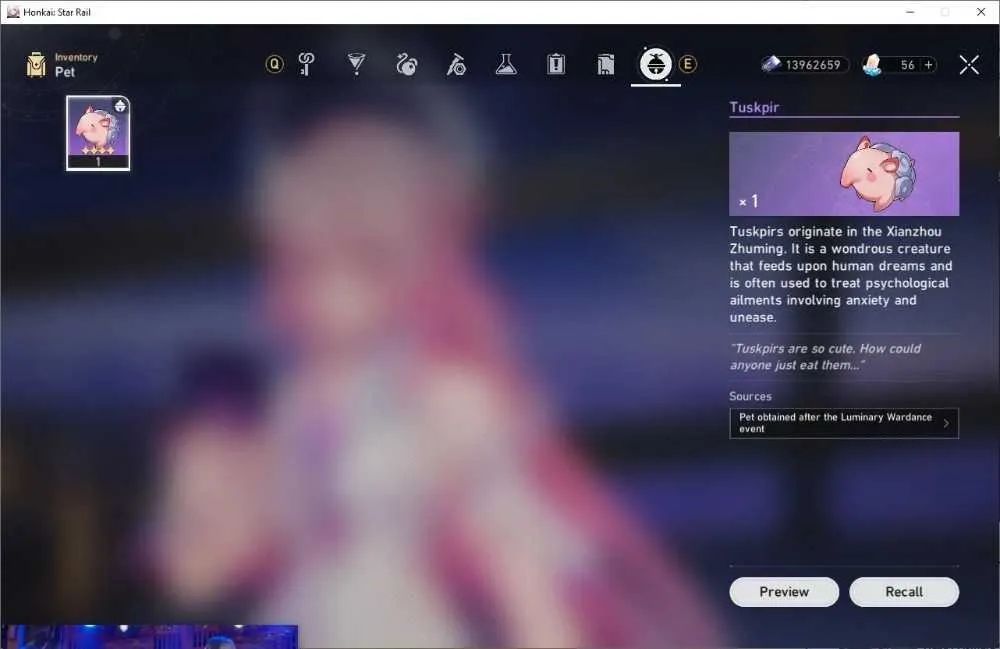The image size is (1000, 649).
Task: Click the Credits currency icon beside 13962659
Action: click(772, 64)
